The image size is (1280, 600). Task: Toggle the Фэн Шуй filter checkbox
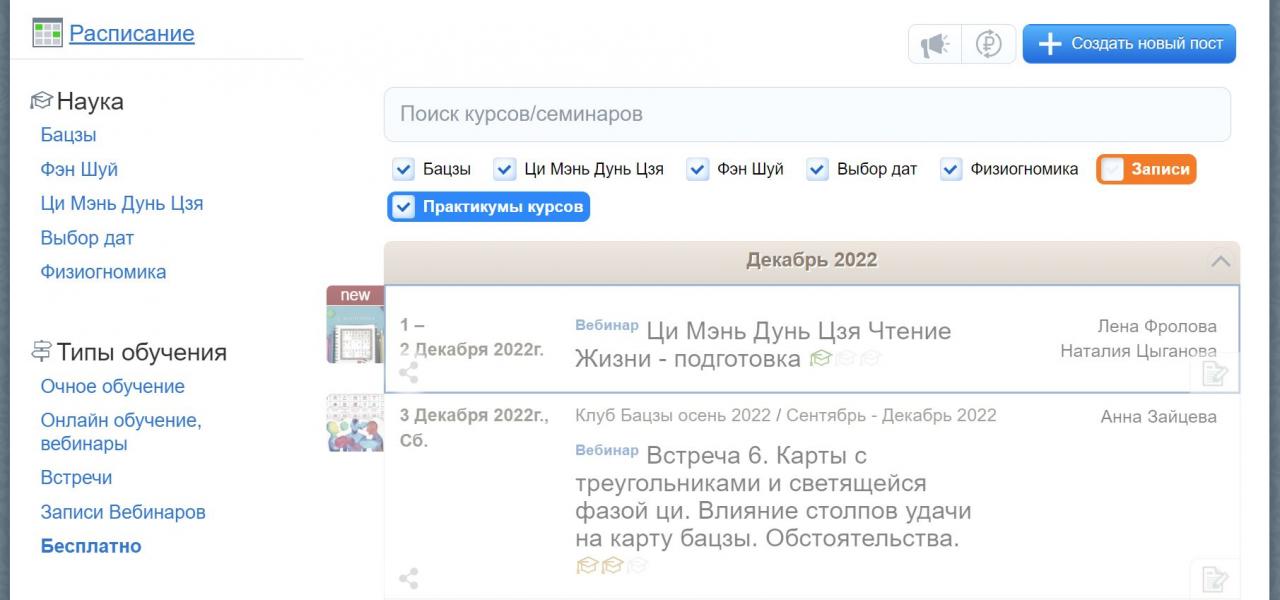698,169
